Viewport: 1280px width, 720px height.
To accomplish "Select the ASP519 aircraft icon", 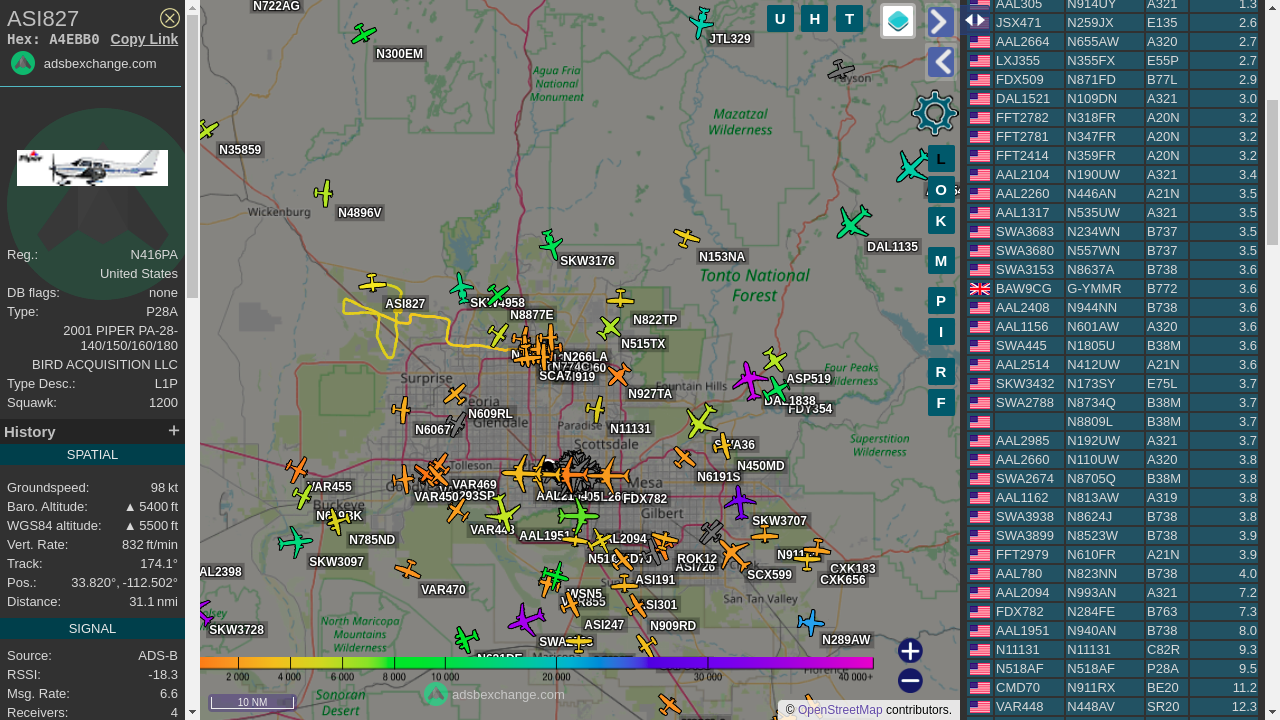I will pos(774,359).
